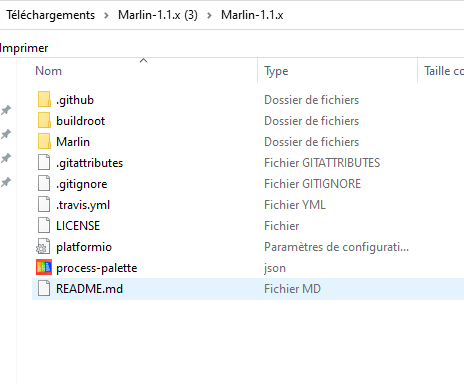464x384 pixels.
Task: Select the buildroot folder icon
Action: (44, 120)
